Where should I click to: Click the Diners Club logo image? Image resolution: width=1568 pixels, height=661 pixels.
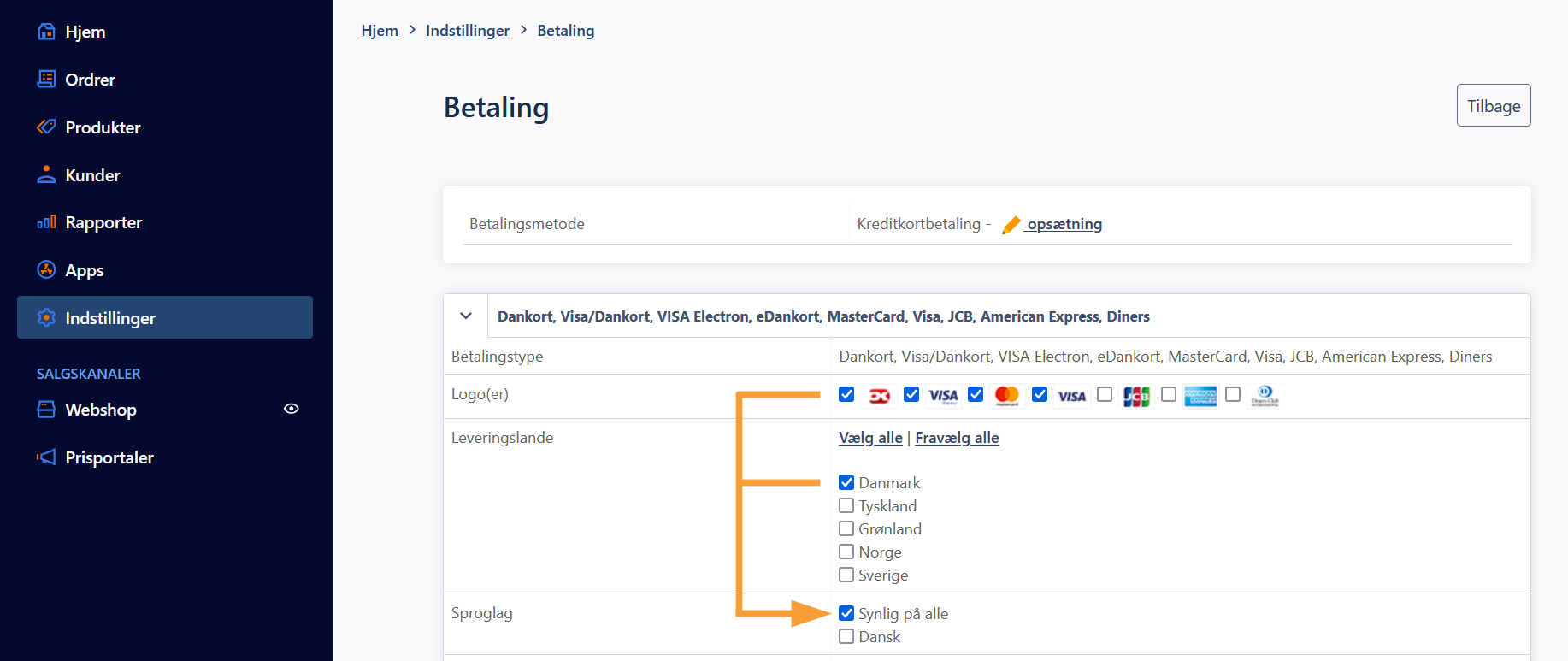[1264, 396]
